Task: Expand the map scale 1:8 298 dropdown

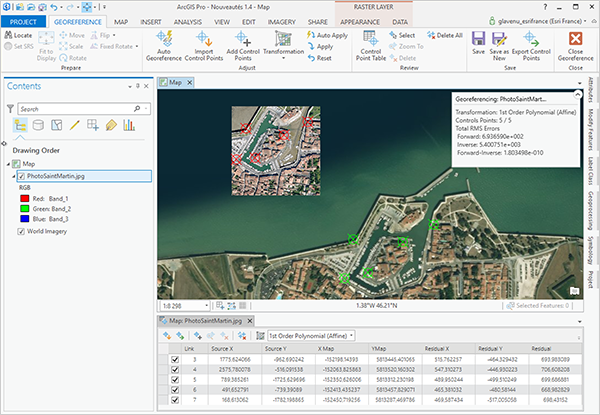Action: click(x=206, y=304)
